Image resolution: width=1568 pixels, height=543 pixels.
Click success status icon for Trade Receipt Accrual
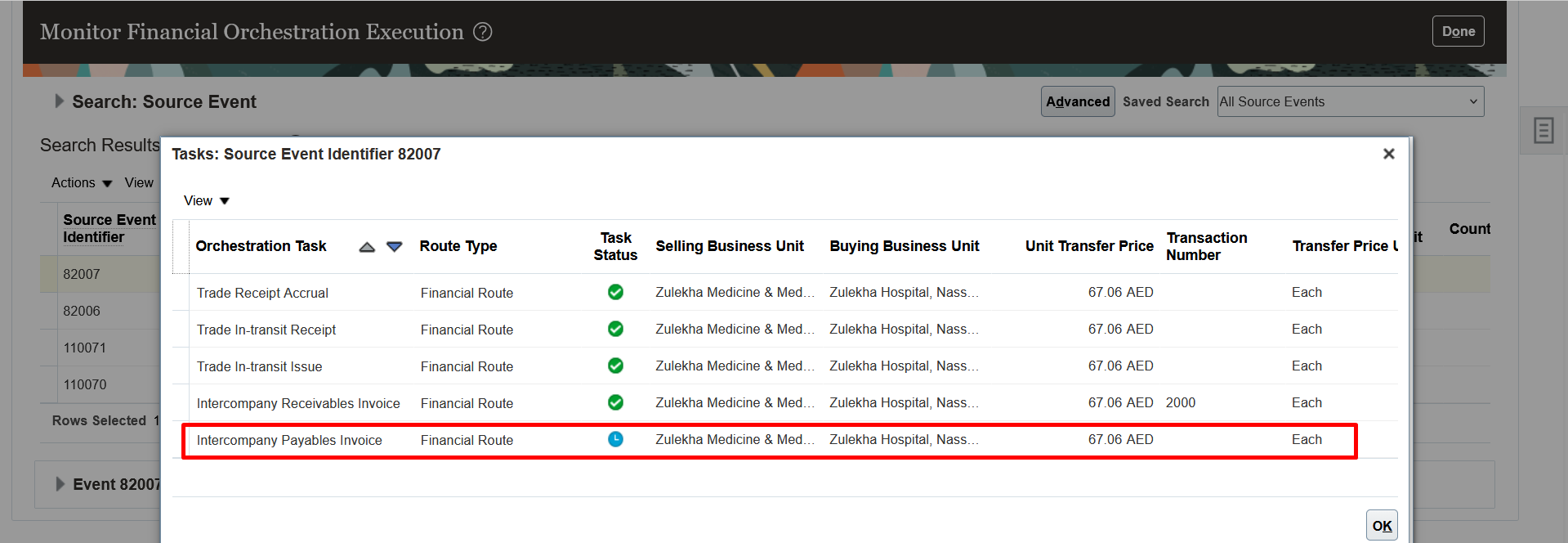tap(615, 292)
